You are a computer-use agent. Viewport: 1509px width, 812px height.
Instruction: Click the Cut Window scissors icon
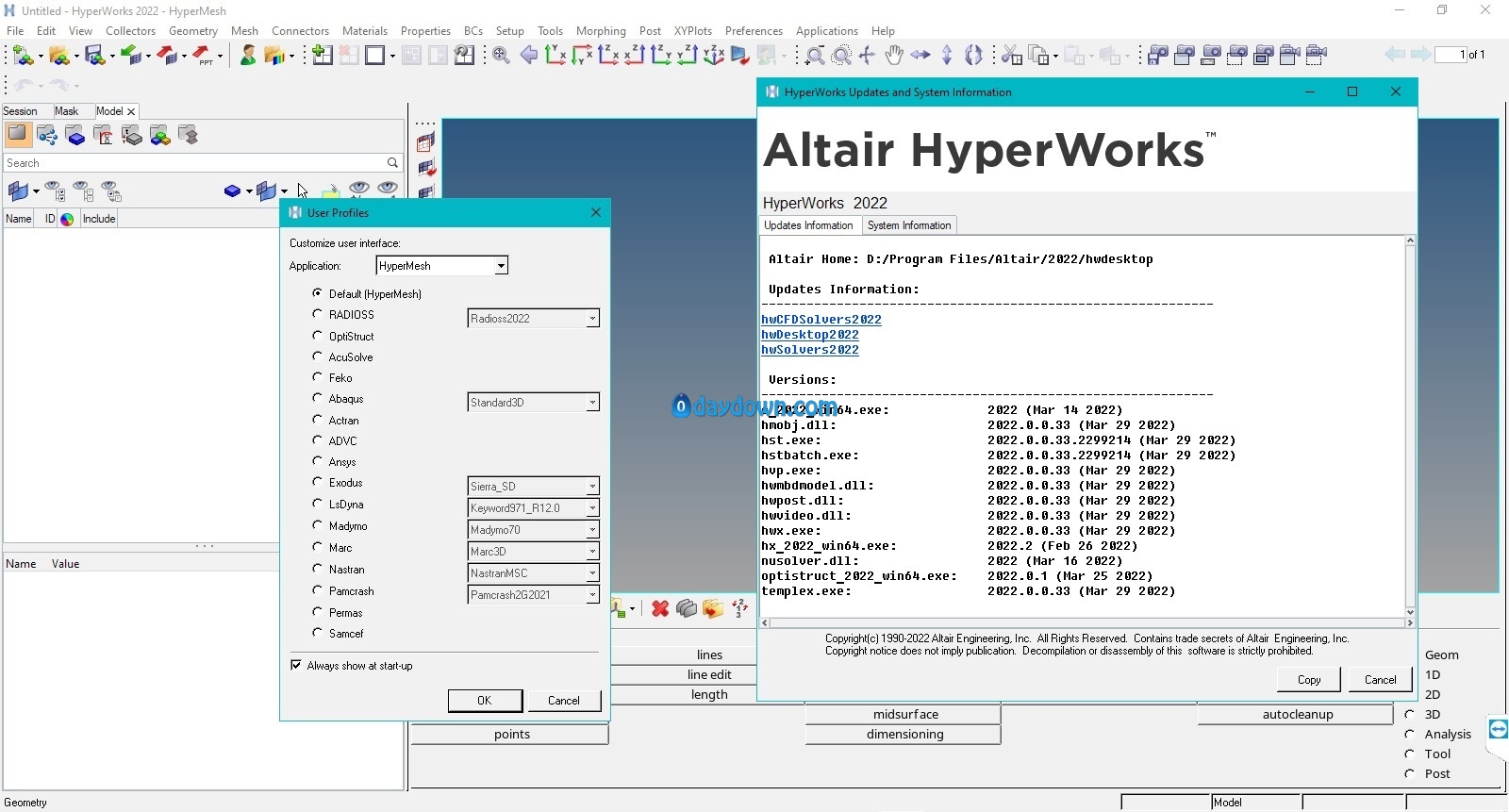pos(1011,55)
